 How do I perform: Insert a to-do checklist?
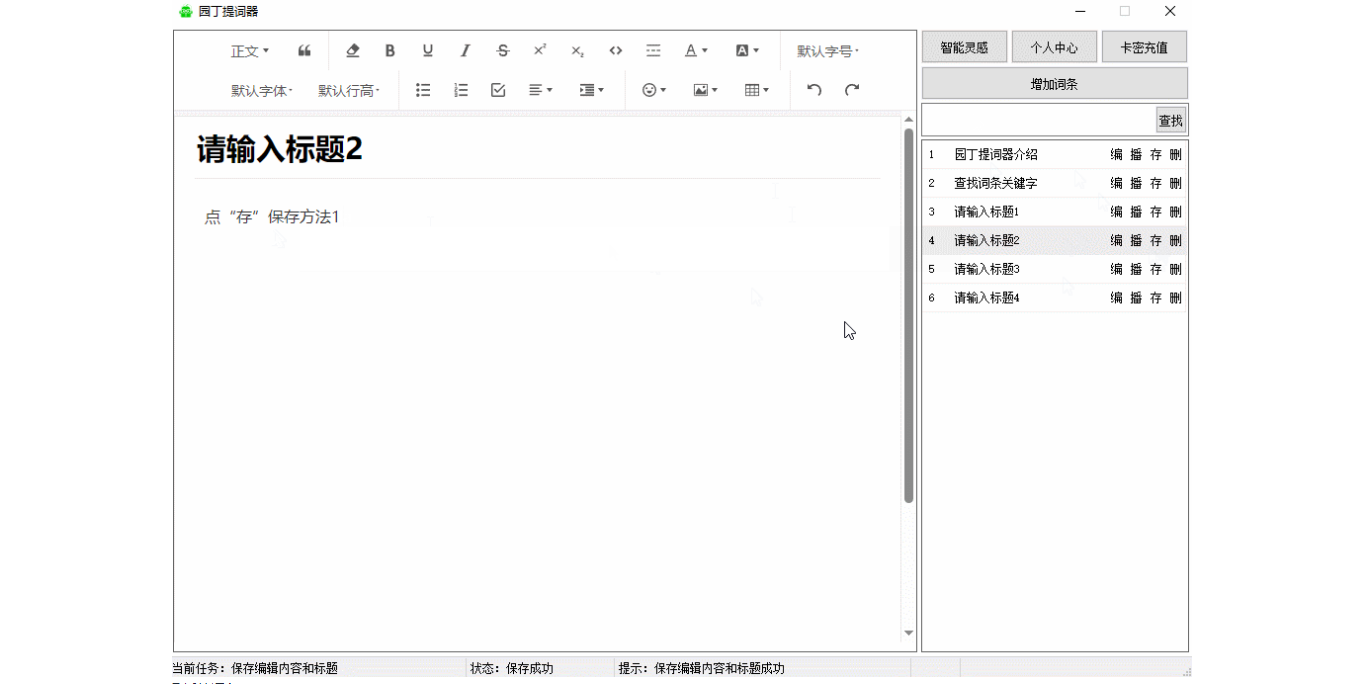pos(498,90)
